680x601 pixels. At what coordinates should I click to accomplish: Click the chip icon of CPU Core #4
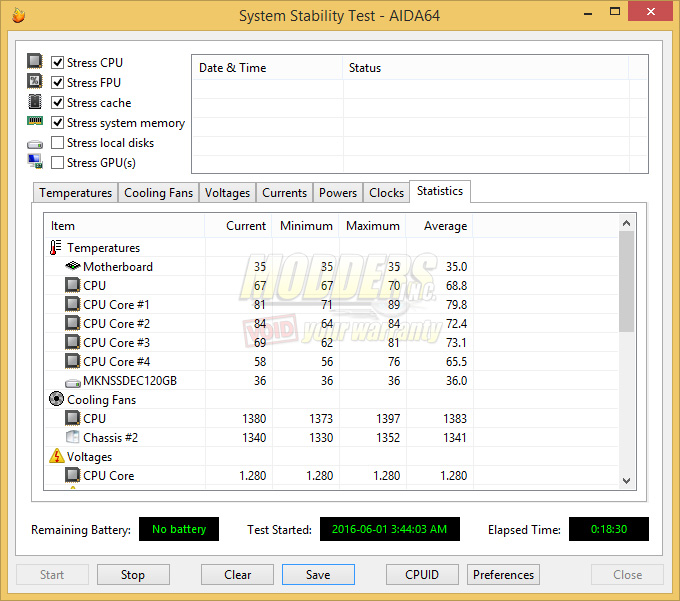(x=72, y=361)
